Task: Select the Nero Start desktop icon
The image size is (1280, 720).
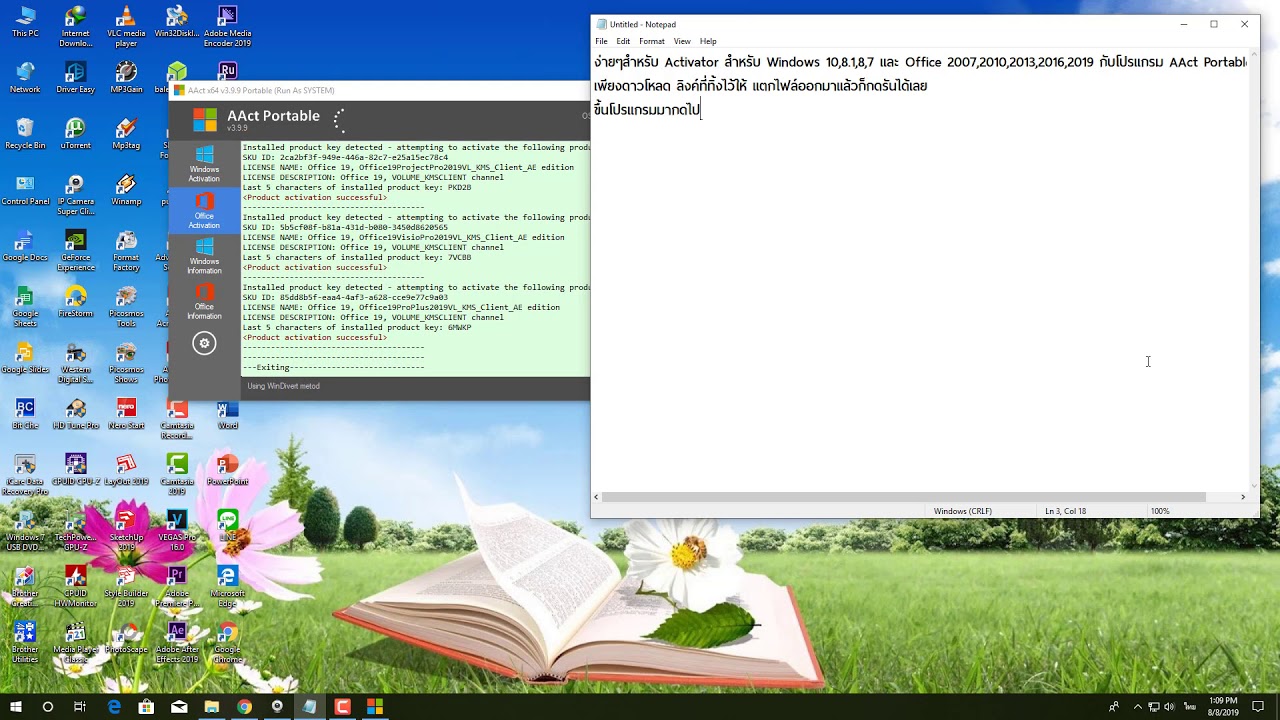Action: coord(126,414)
